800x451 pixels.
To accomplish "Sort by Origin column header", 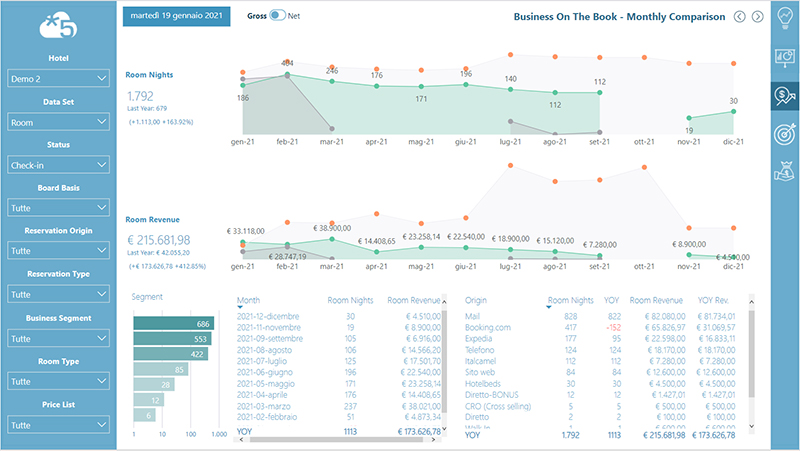I will tap(476, 300).
